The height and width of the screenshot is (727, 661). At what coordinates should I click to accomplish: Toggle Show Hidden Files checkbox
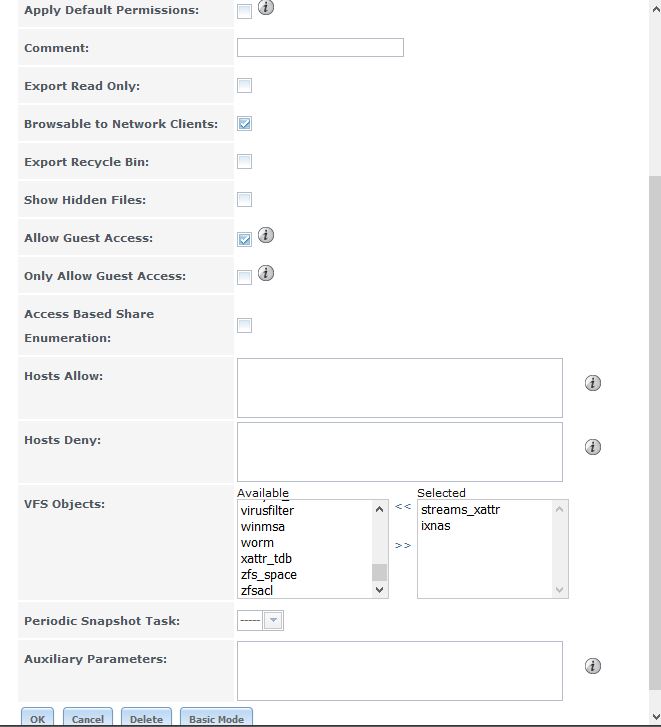[x=244, y=200]
